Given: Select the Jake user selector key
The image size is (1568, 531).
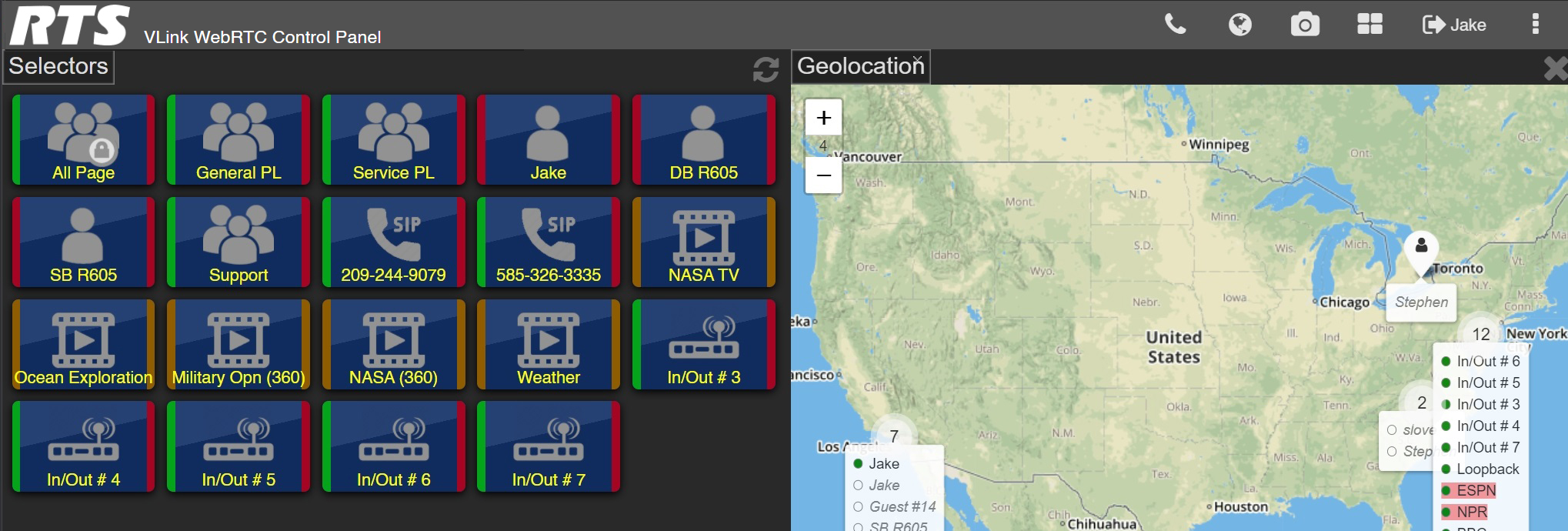Looking at the screenshot, I should [549, 139].
